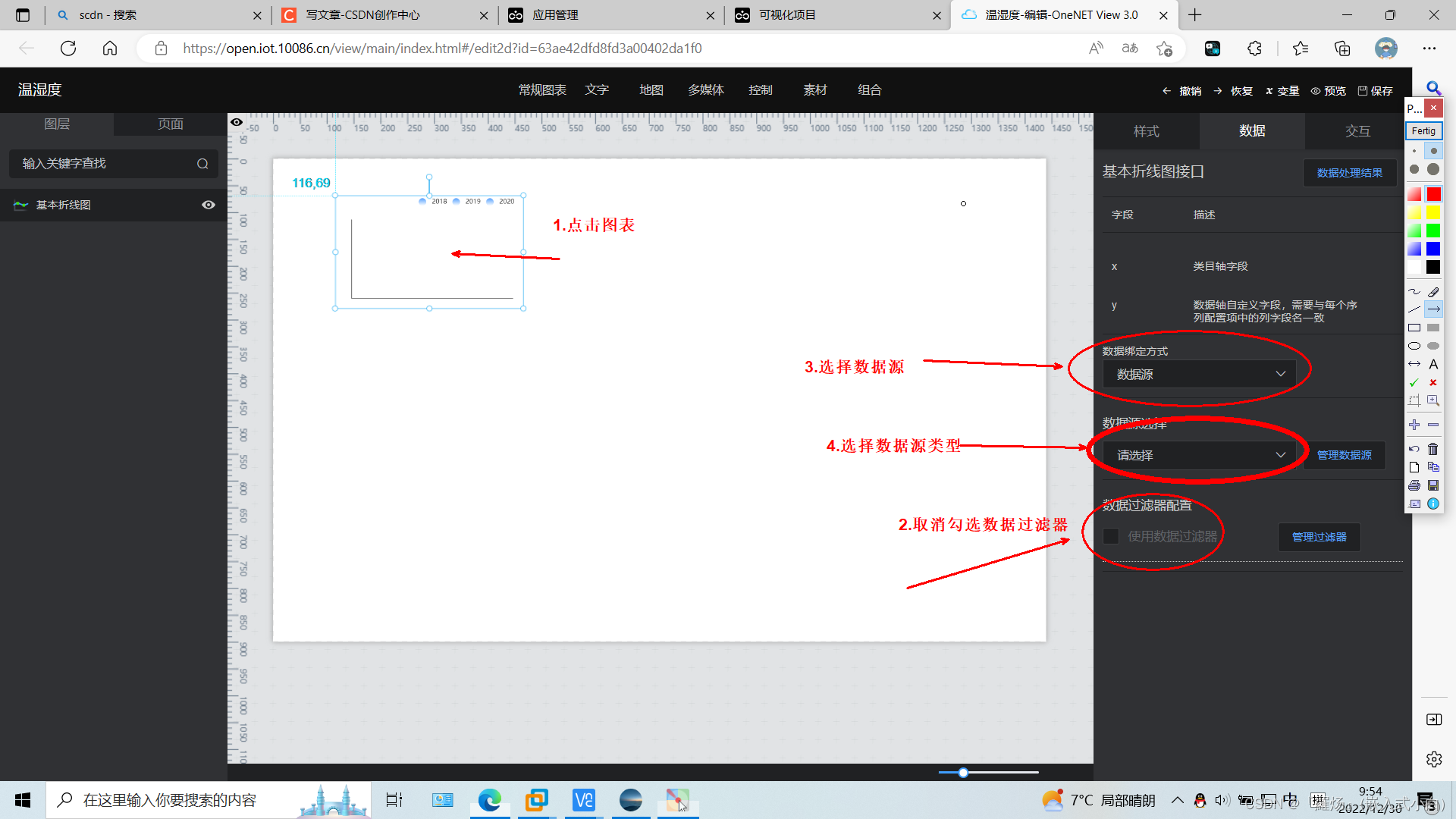Switch to the 页面 tab
Image resolution: width=1456 pixels, height=819 pixels.
pyautogui.click(x=170, y=124)
